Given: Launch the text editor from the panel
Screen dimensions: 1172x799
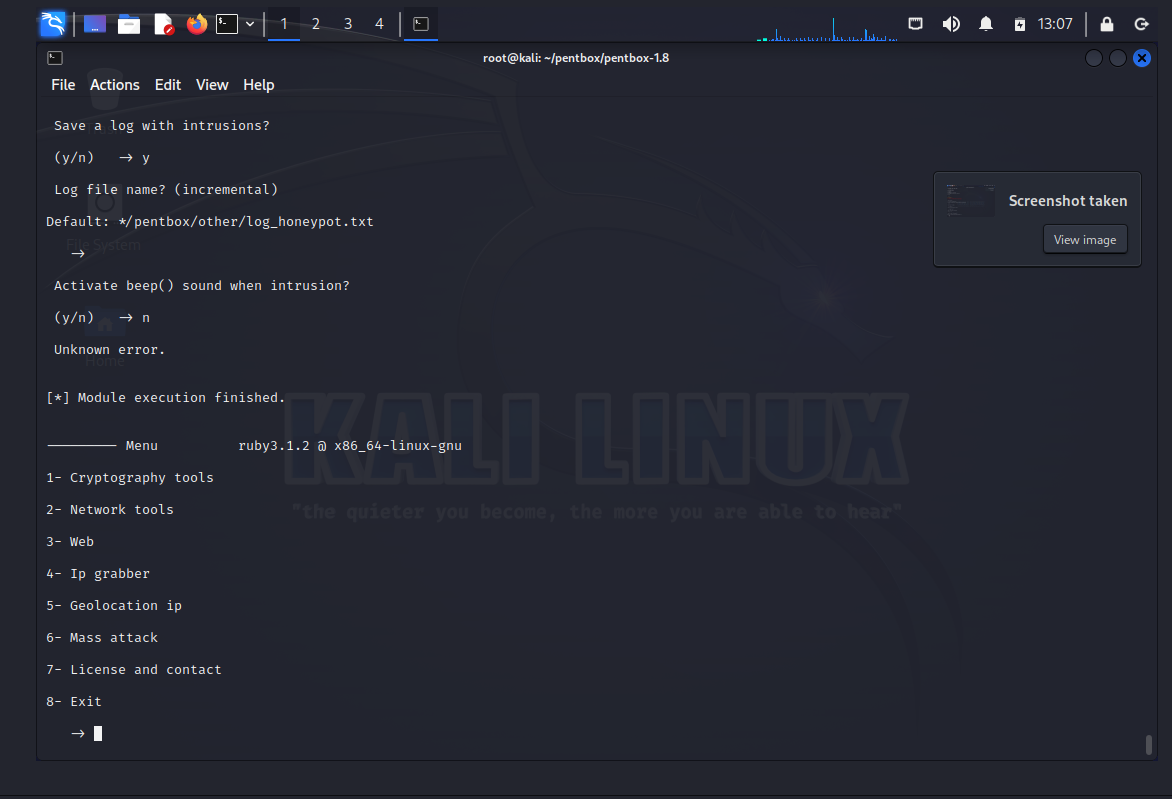Looking at the screenshot, I should pyautogui.click(x=163, y=23).
